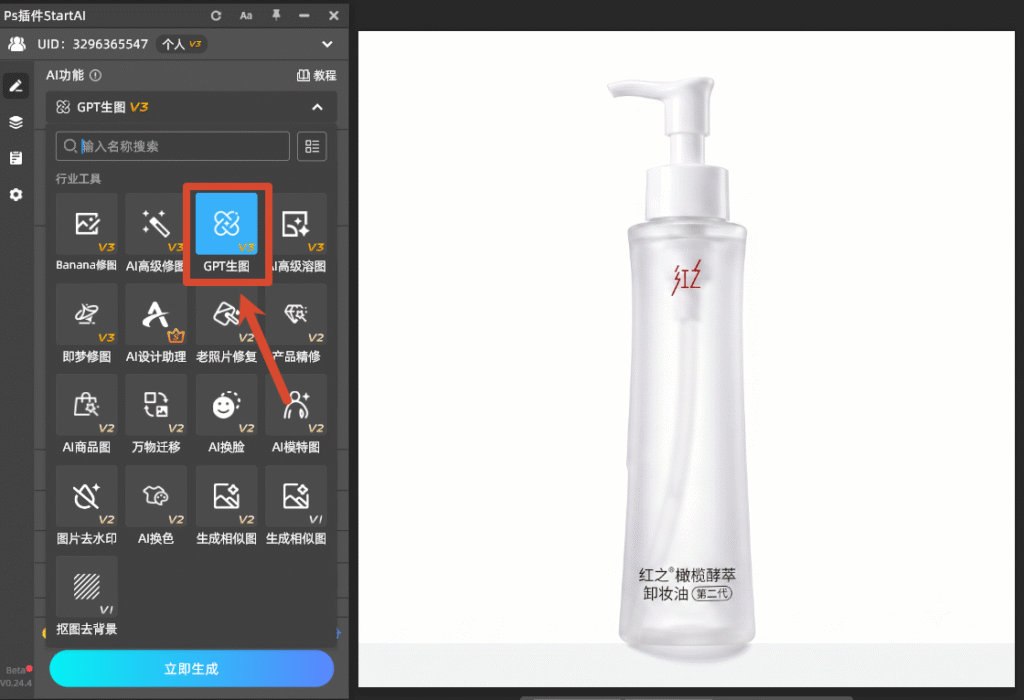
Task: Open the Banana修图 tool
Action: point(86,233)
